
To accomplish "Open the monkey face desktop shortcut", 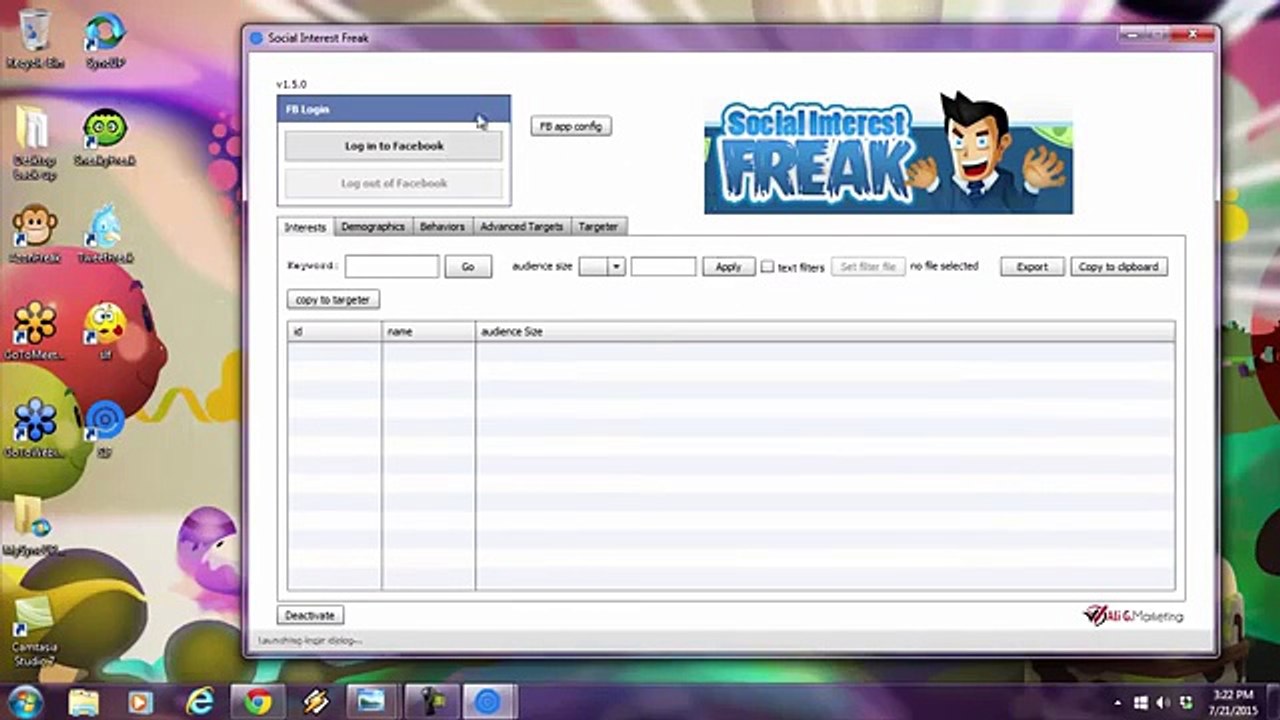I will 35,234.
